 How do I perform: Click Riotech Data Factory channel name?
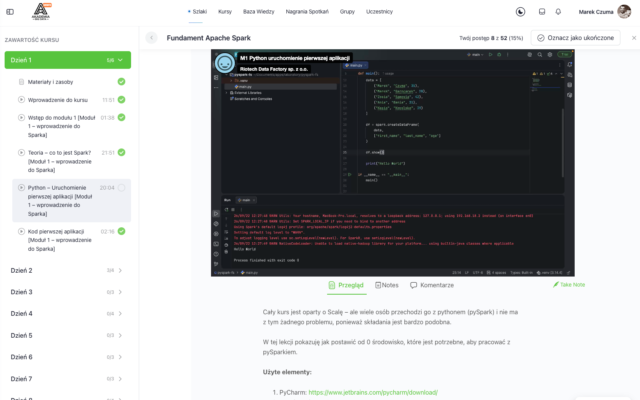(274, 69)
